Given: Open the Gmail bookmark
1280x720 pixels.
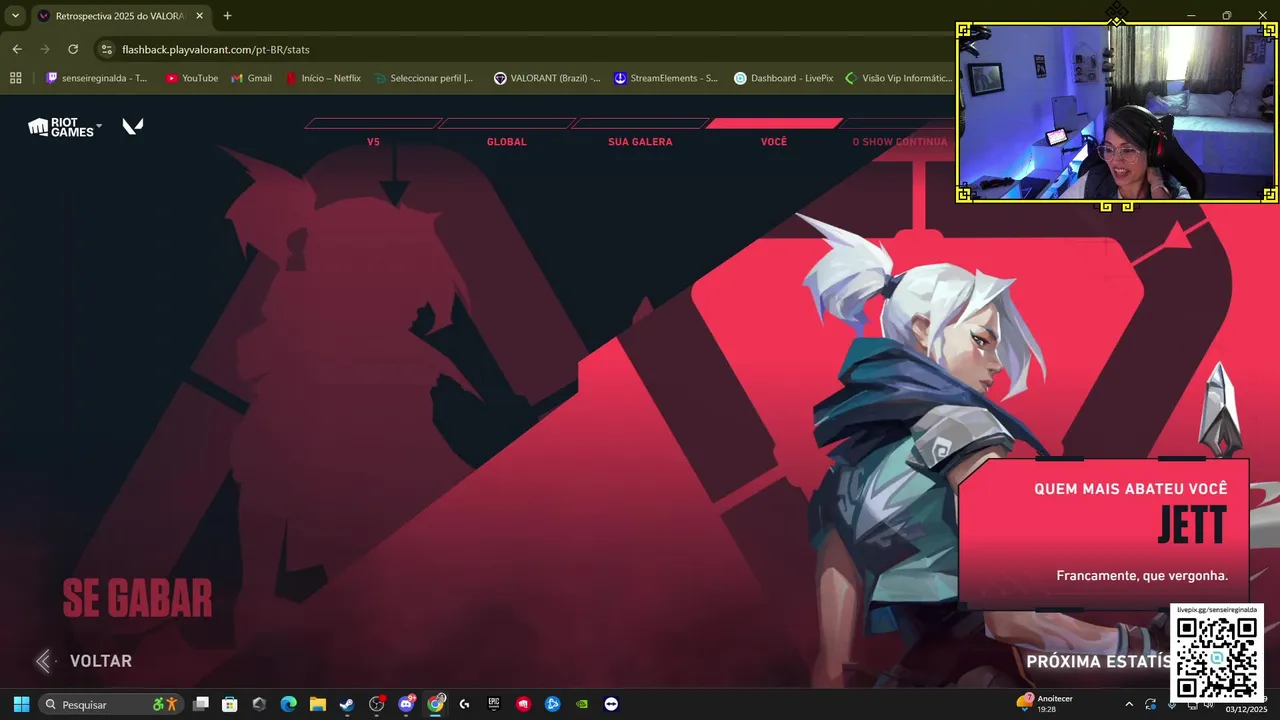Looking at the screenshot, I should coord(252,78).
